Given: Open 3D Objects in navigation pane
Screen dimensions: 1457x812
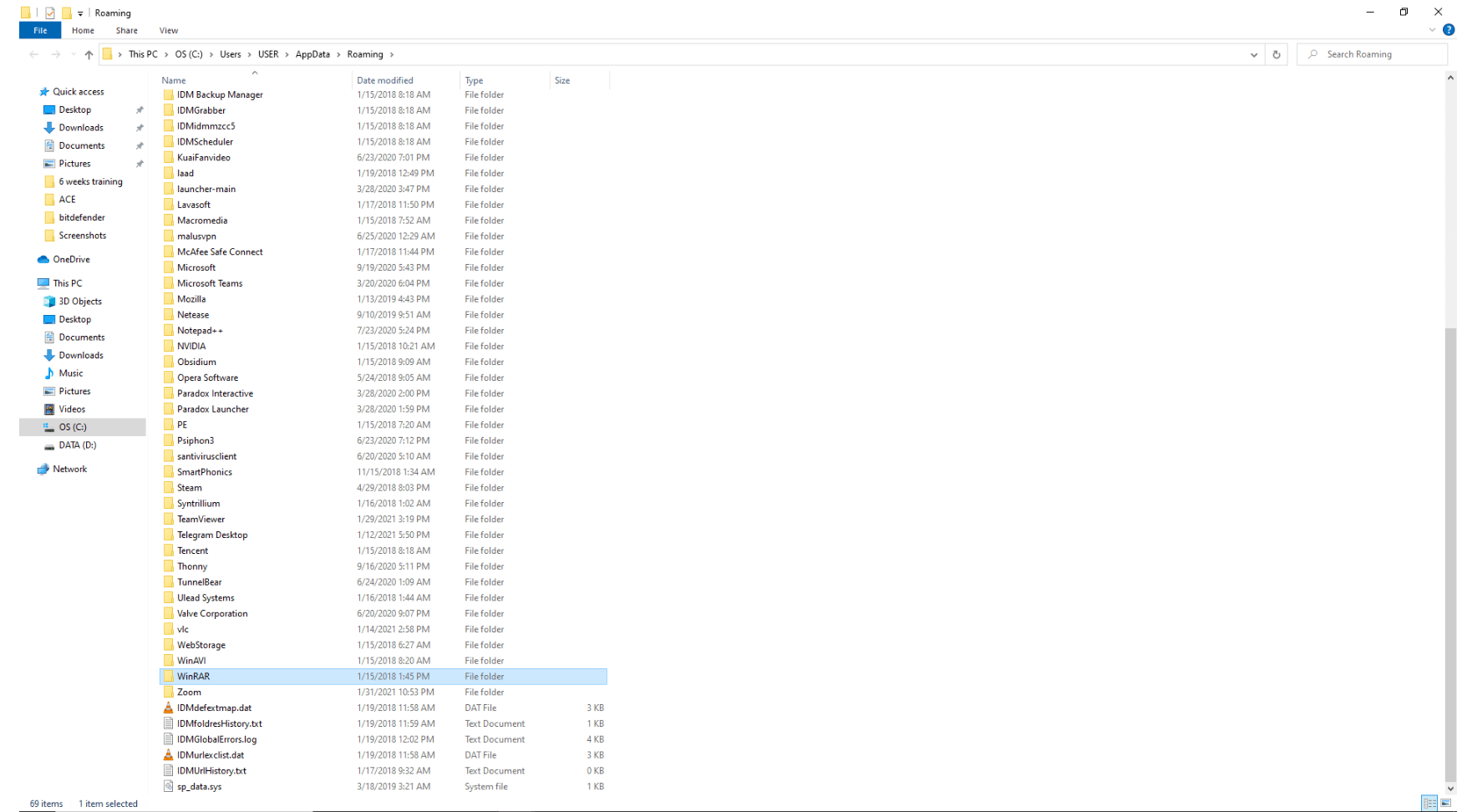Looking at the screenshot, I should pyautogui.click(x=80, y=302).
